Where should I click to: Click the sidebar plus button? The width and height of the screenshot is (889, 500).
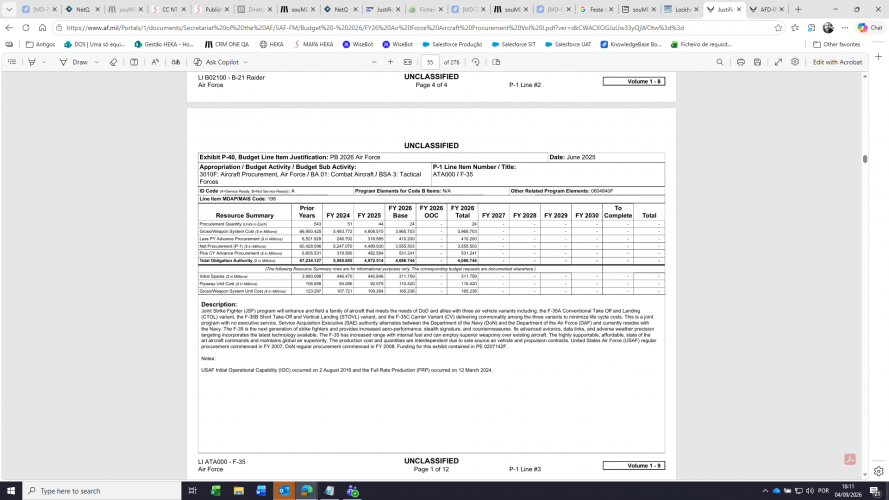tap(878, 57)
